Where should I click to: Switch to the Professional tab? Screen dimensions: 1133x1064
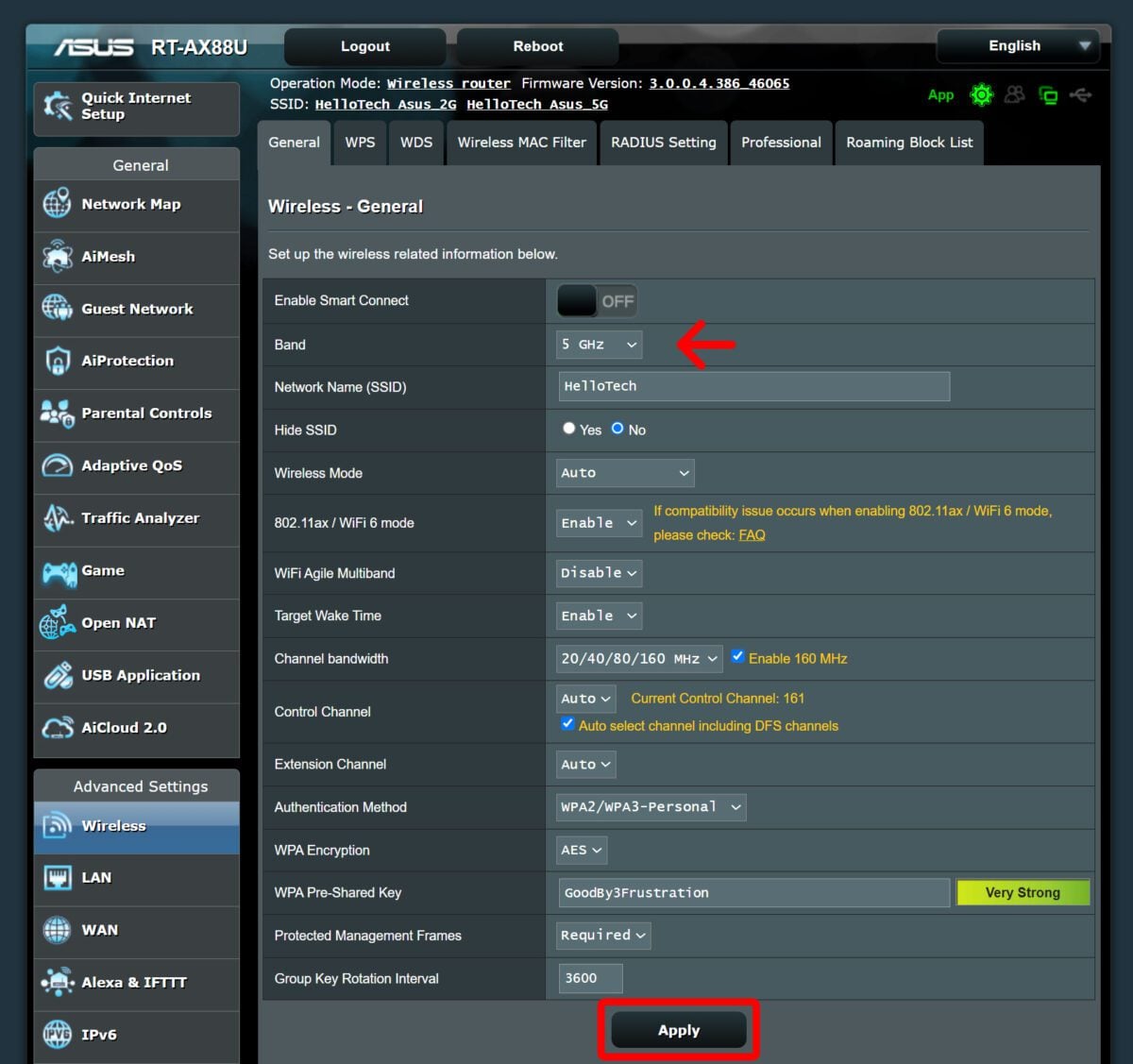coord(781,143)
